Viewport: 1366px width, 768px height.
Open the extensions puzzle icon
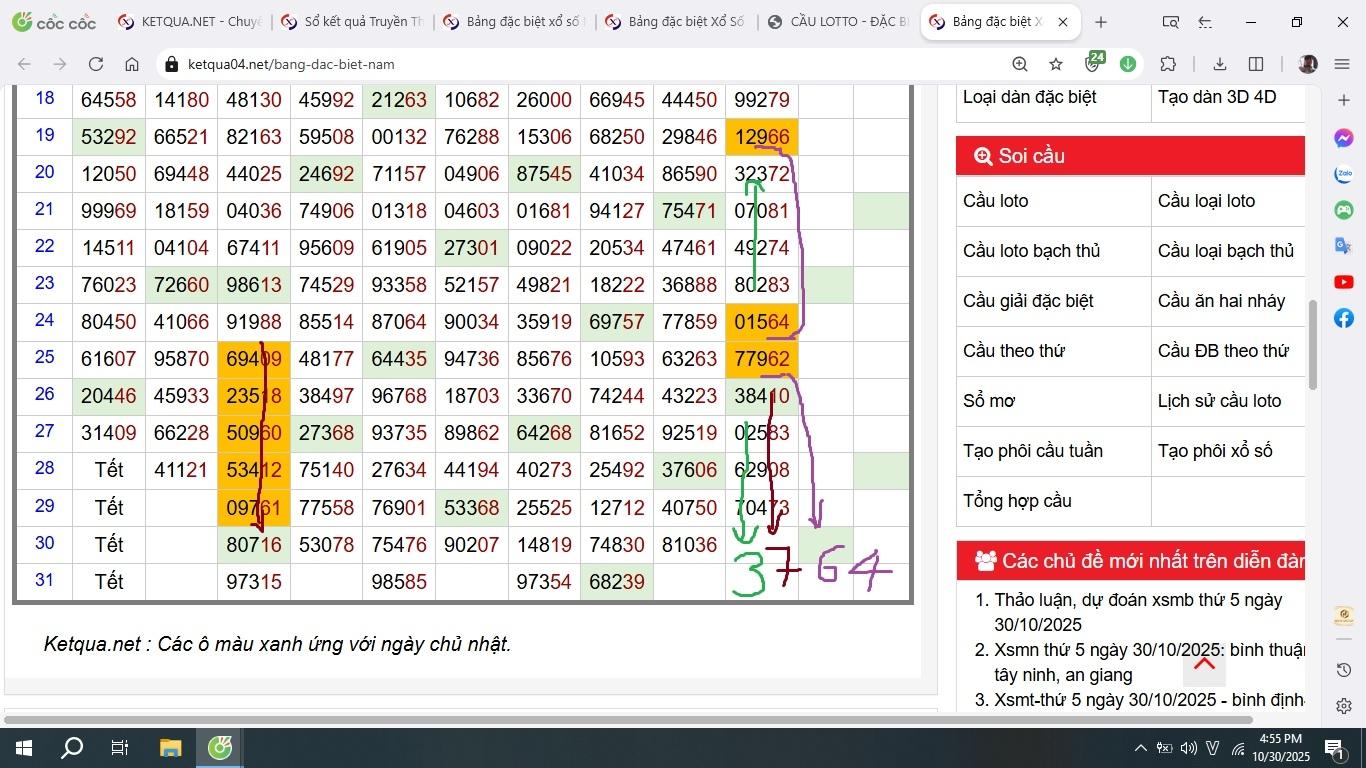[x=1168, y=64]
